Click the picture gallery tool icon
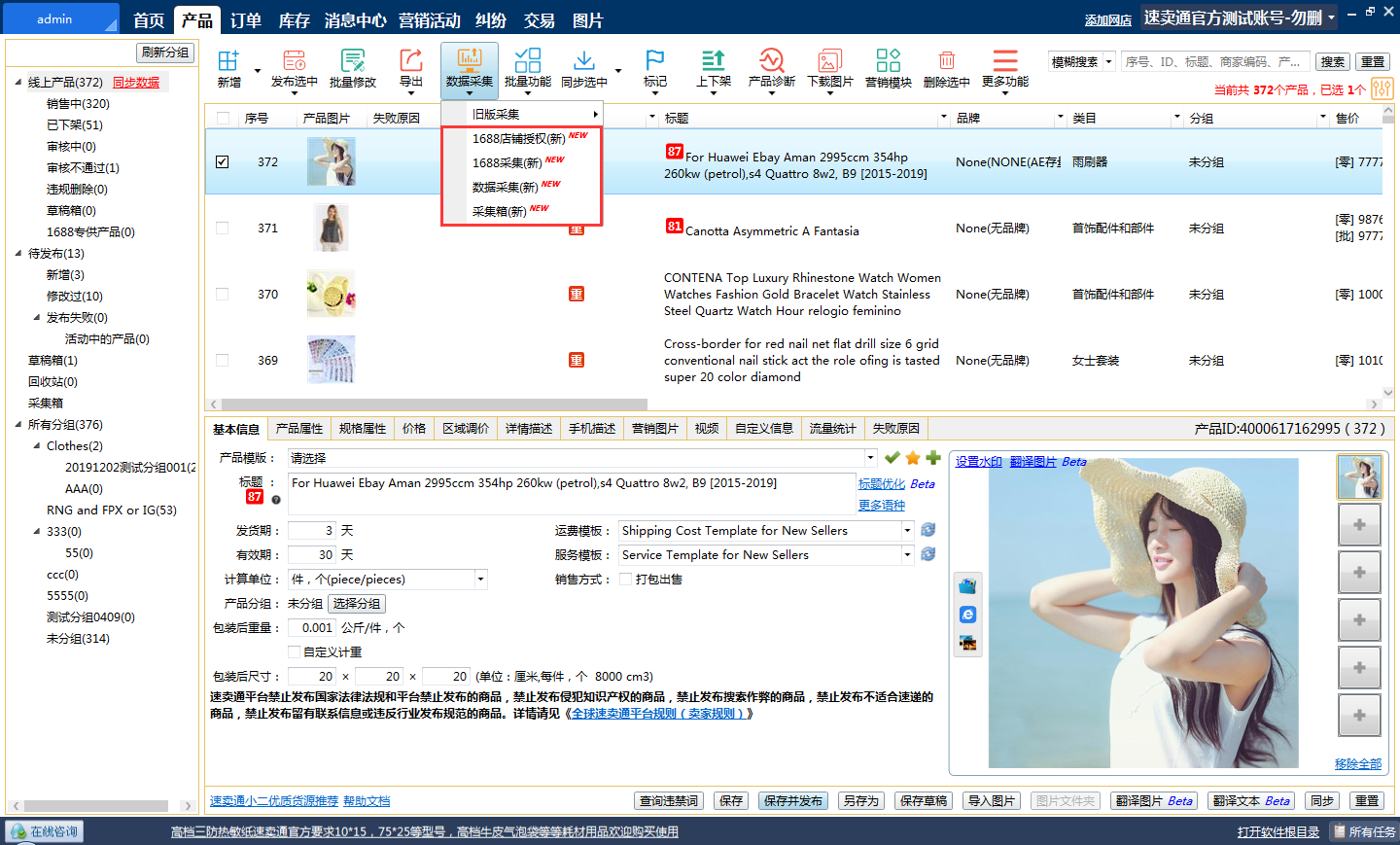 [967, 643]
